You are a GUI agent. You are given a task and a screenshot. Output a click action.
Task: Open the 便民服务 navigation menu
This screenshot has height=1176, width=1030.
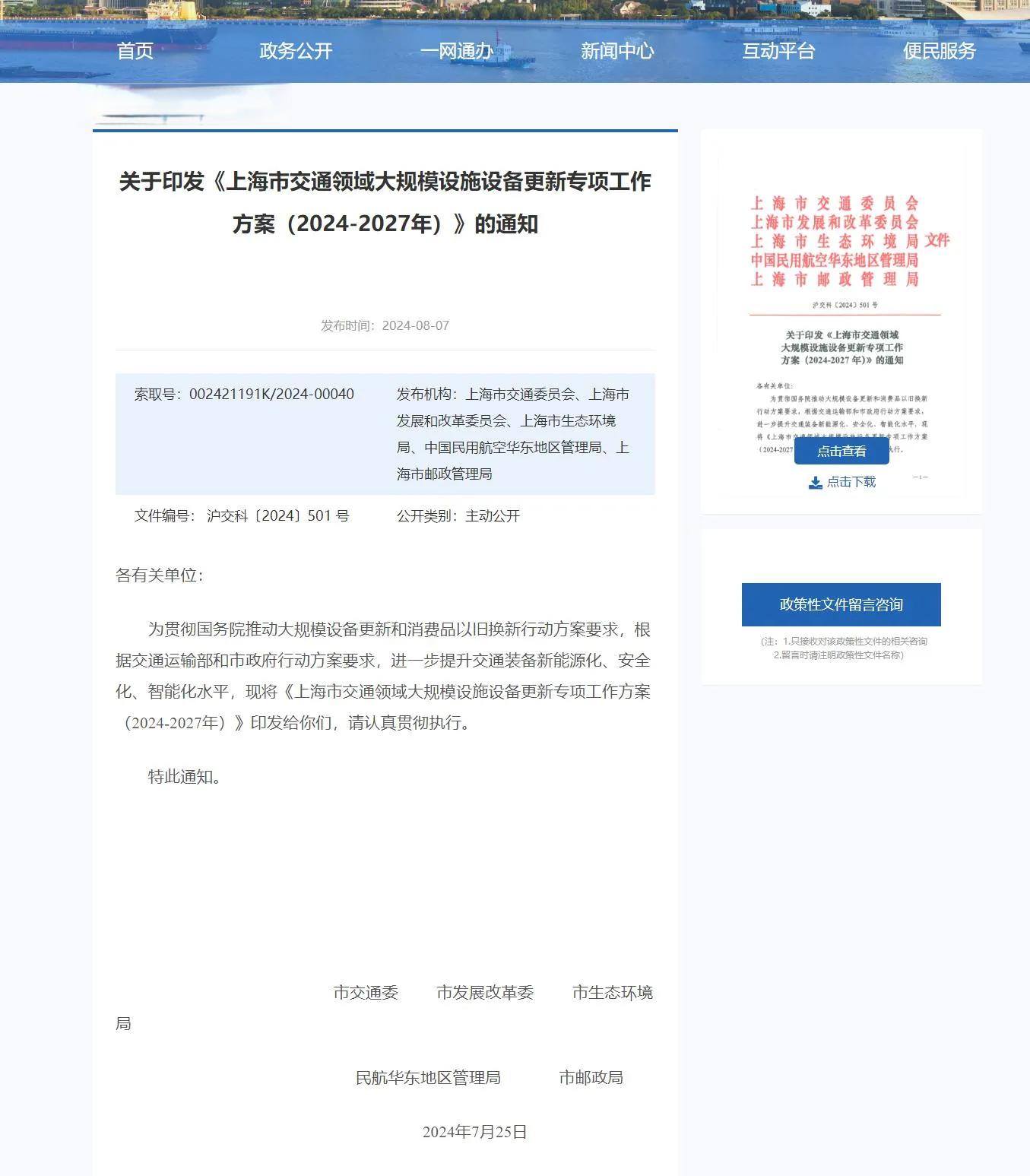point(940,51)
